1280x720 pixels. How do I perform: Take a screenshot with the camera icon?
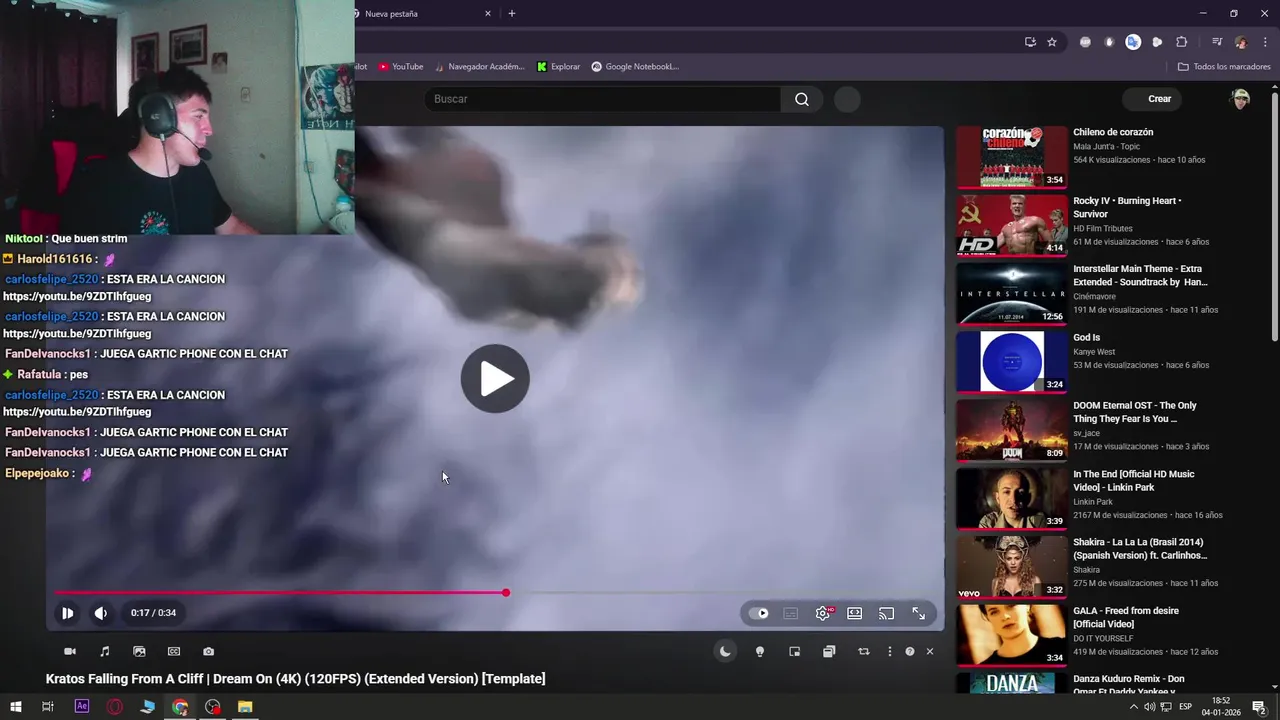[208, 651]
